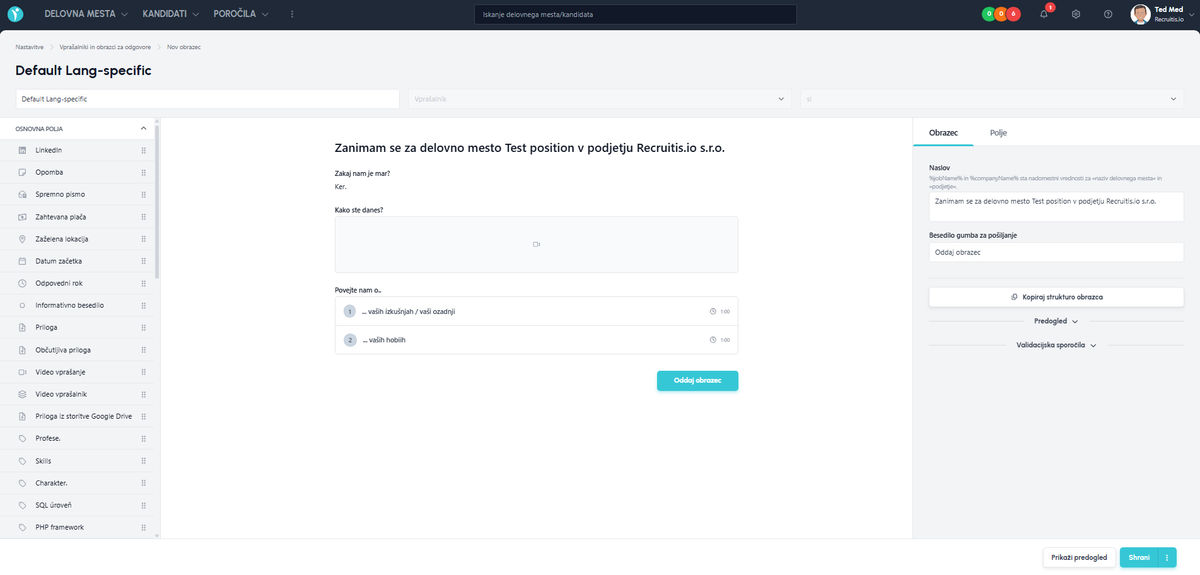Viewport: 1200px width, 575px height.
Task: Click the Recruitis logo icon
Action: click(x=15, y=14)
